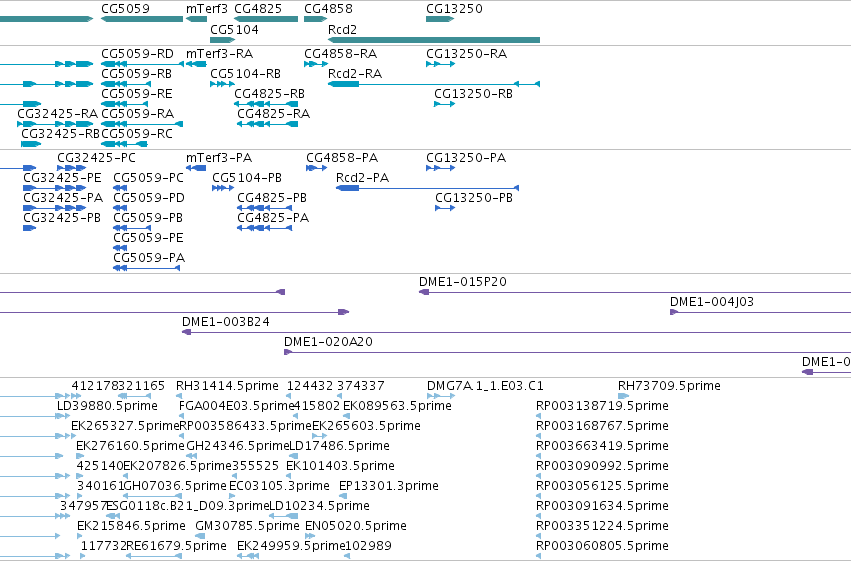851x561 pixels.
Task: Select the CG5059 gene bar
Action: point(142,19)
